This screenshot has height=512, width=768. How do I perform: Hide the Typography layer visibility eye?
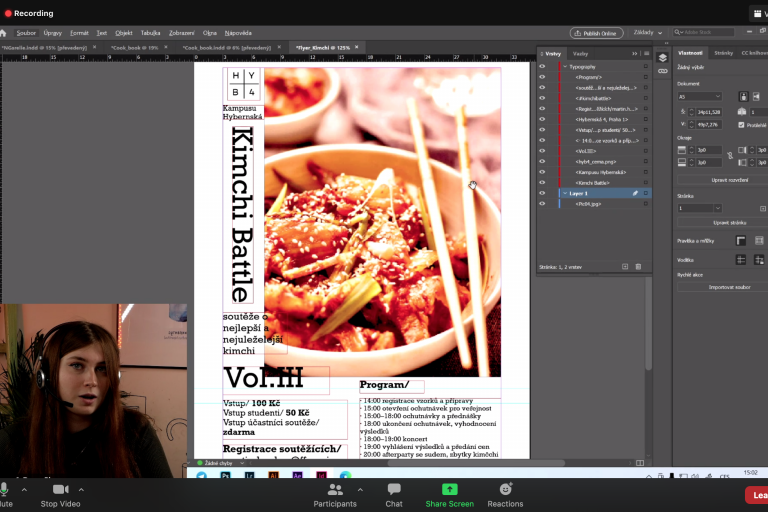tap(542, 66)
